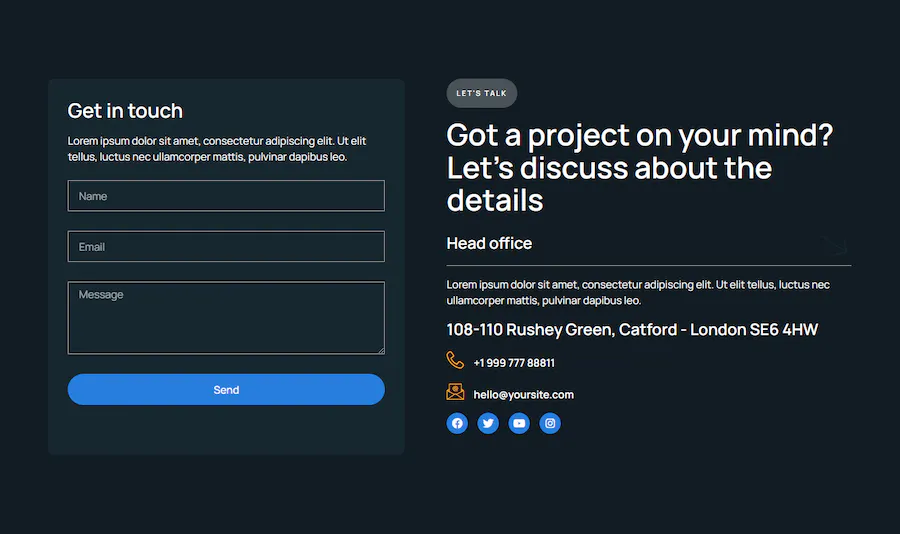Viewport: 900px width, 534px height.
Task: Click the LET'S TALK badge
Action: coord(482,93)
